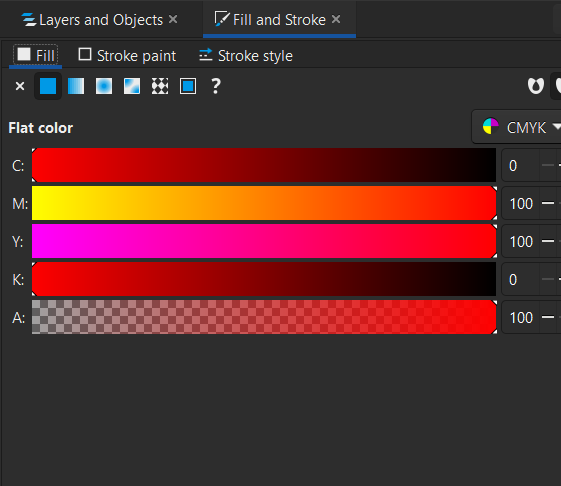Close the Layers and Objects tab
This screenshot has width=561, height=486.
point(173,19)
